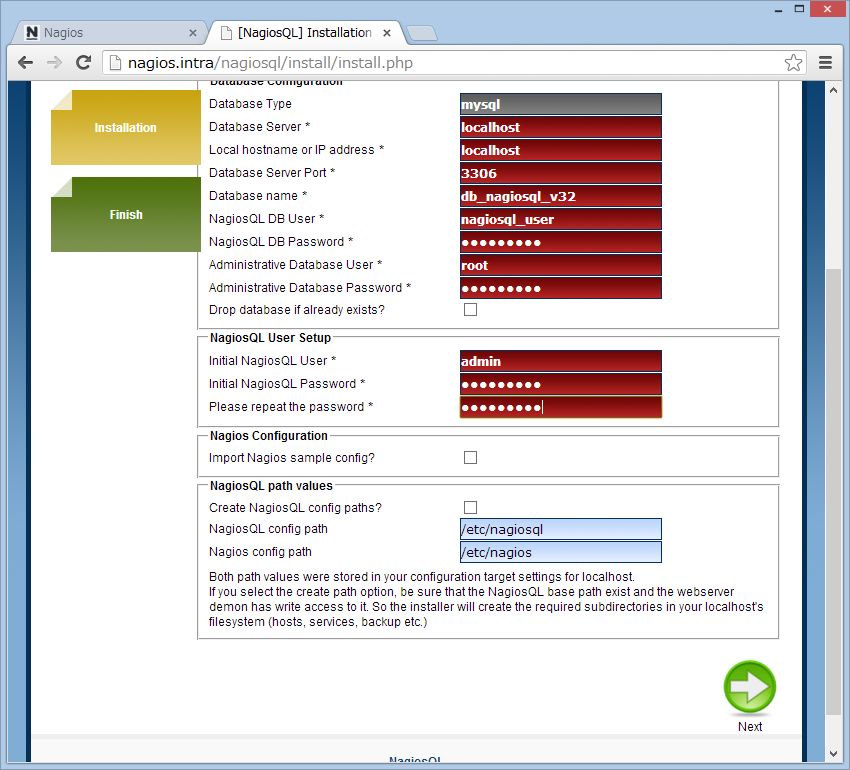The height and width of the screenshot is (770, 850).
Task: Click the Nagios config path field
Action: click(561, 552)
